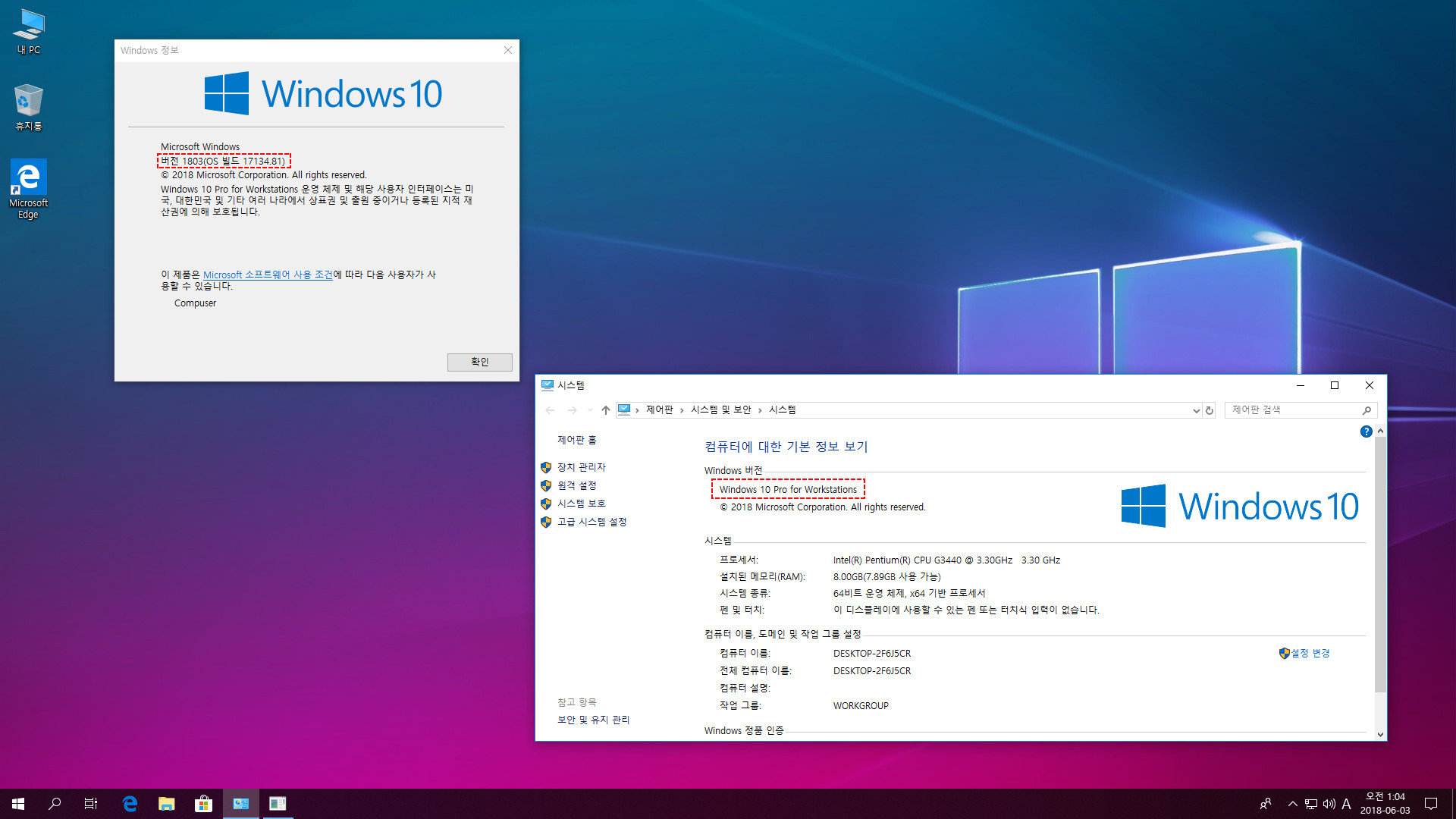Click the scrollbar down arrow in system window
The image size is (1456, 819).
[x=1380, y=734]
